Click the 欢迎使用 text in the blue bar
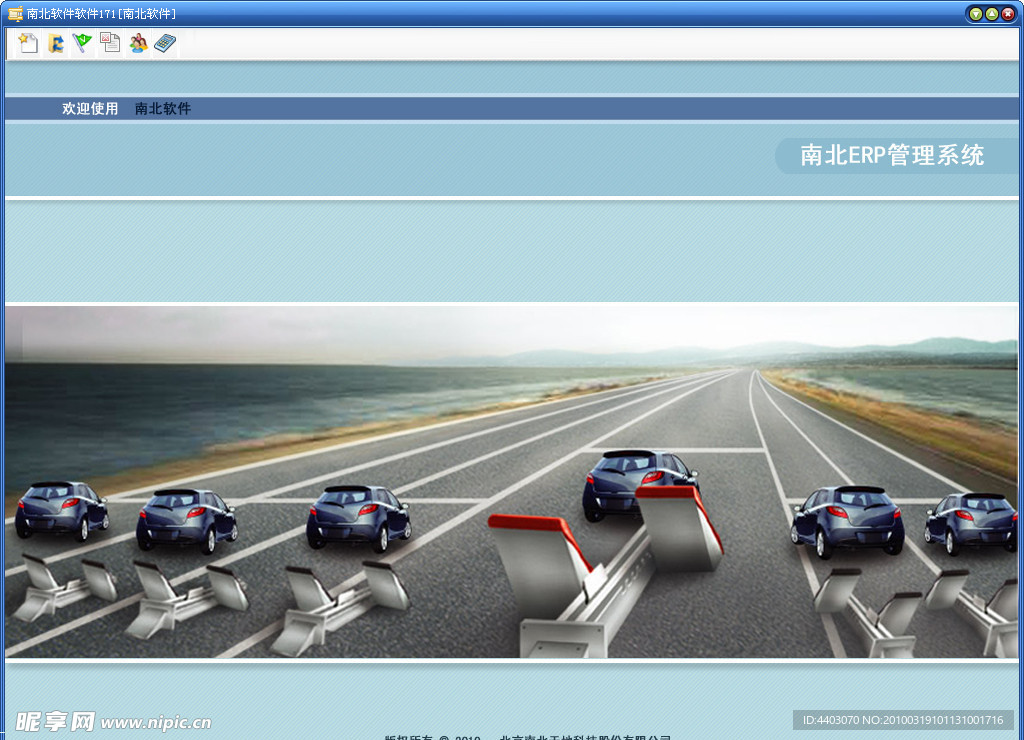Screen dimensions: 1024x740 (90, 108)
